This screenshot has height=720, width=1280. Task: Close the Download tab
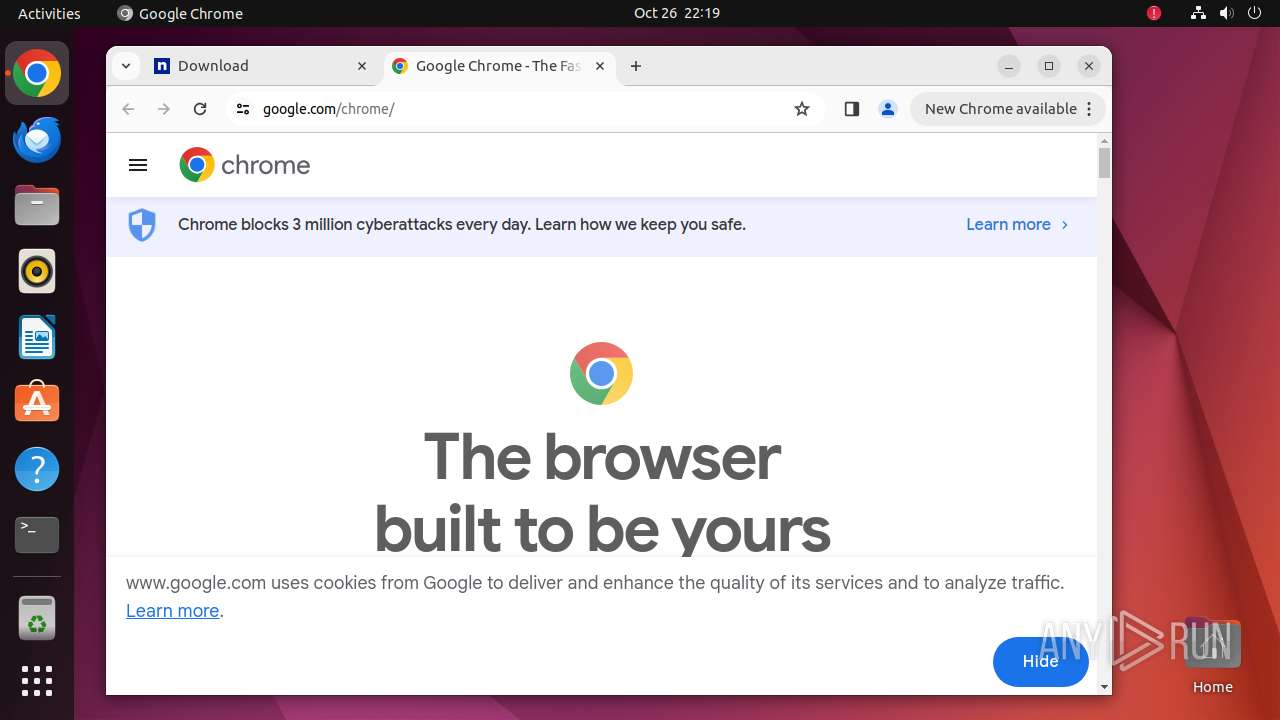pos(362,66)
